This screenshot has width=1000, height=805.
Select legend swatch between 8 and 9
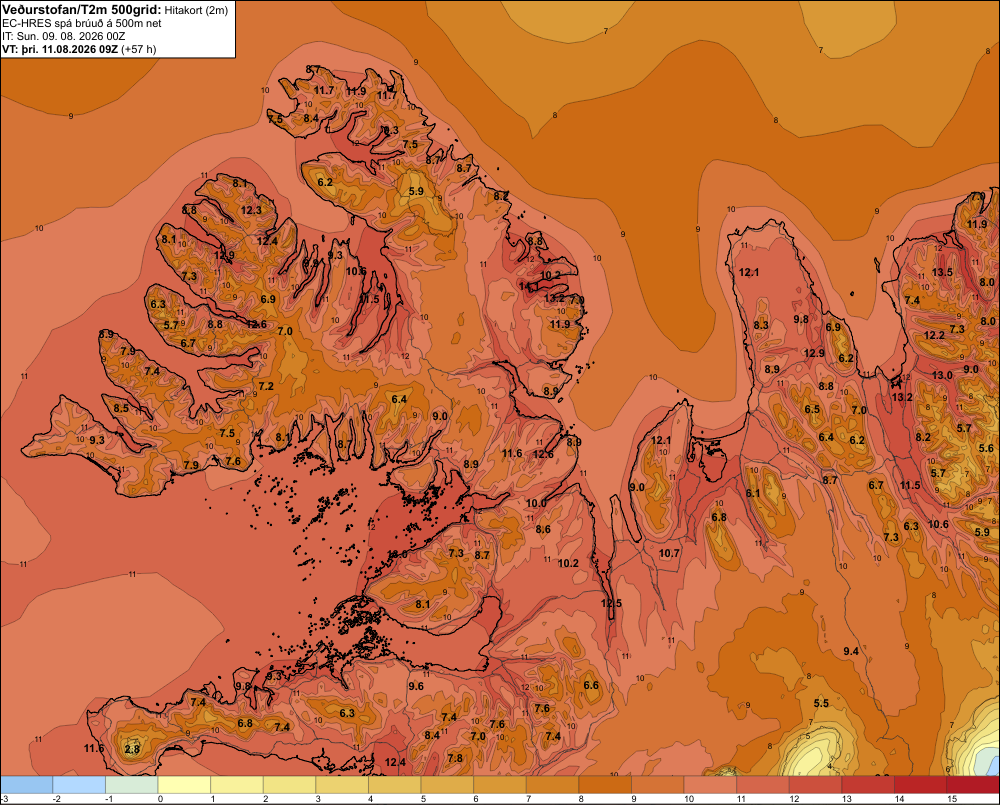[x=605, y=785]
